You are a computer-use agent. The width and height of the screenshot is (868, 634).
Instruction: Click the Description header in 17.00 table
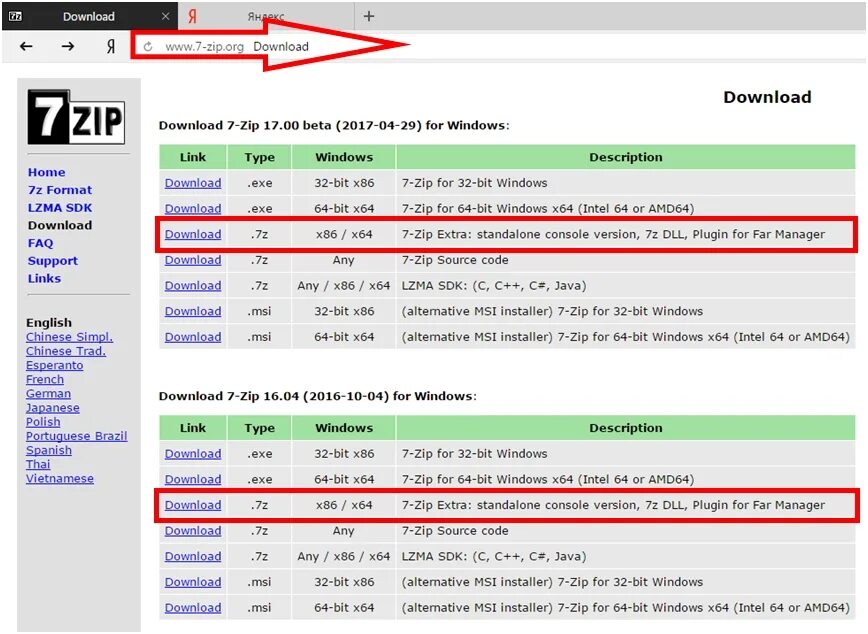tap(626, 157)
